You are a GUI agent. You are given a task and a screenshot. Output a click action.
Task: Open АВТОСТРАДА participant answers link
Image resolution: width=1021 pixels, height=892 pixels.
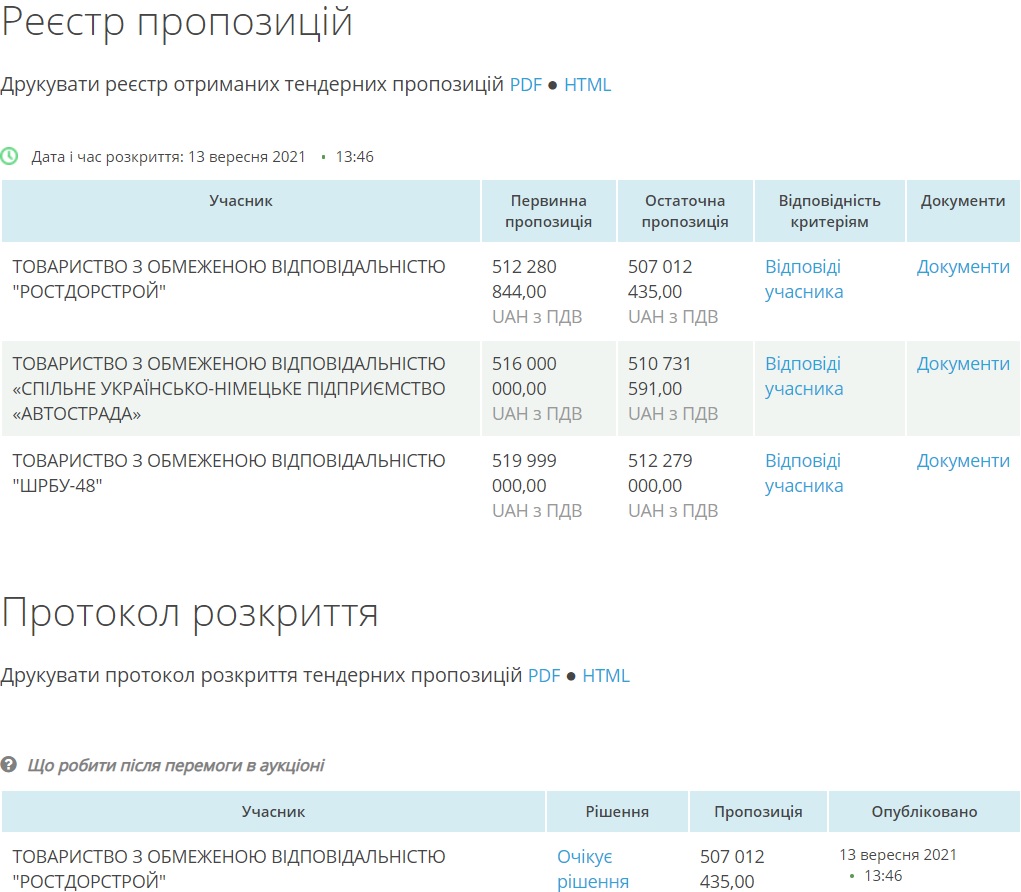(x=803, y=376)
